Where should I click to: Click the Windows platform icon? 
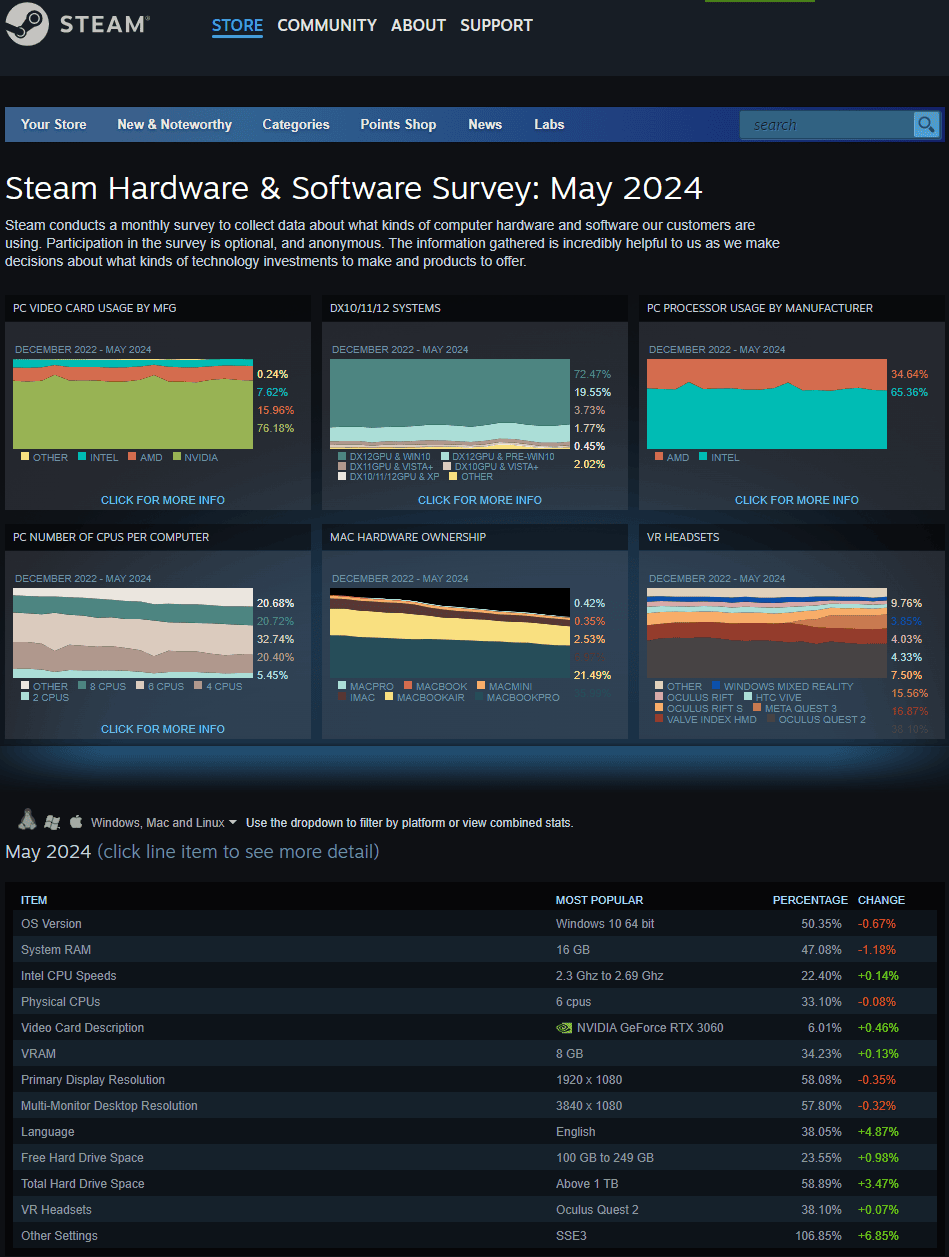[x=53, y=822]
